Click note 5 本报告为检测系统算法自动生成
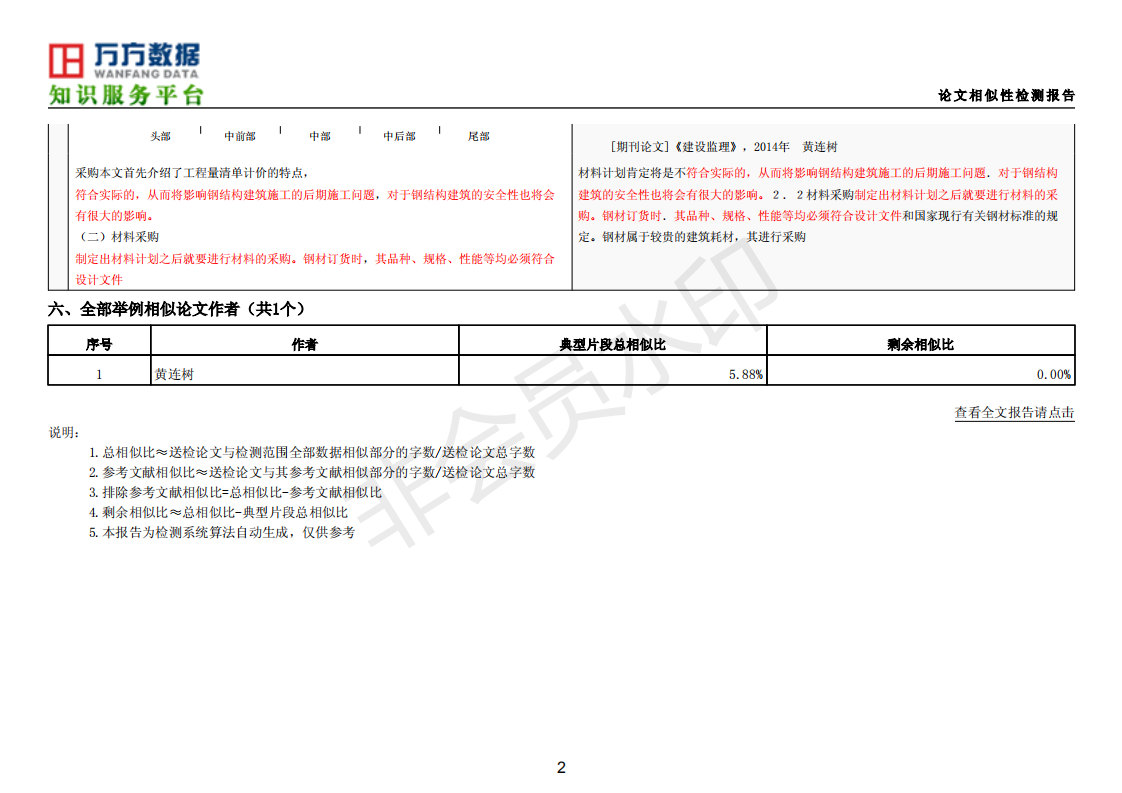Screen dimensions: 1122x793 pyautogui.click(x=222, y=532)
